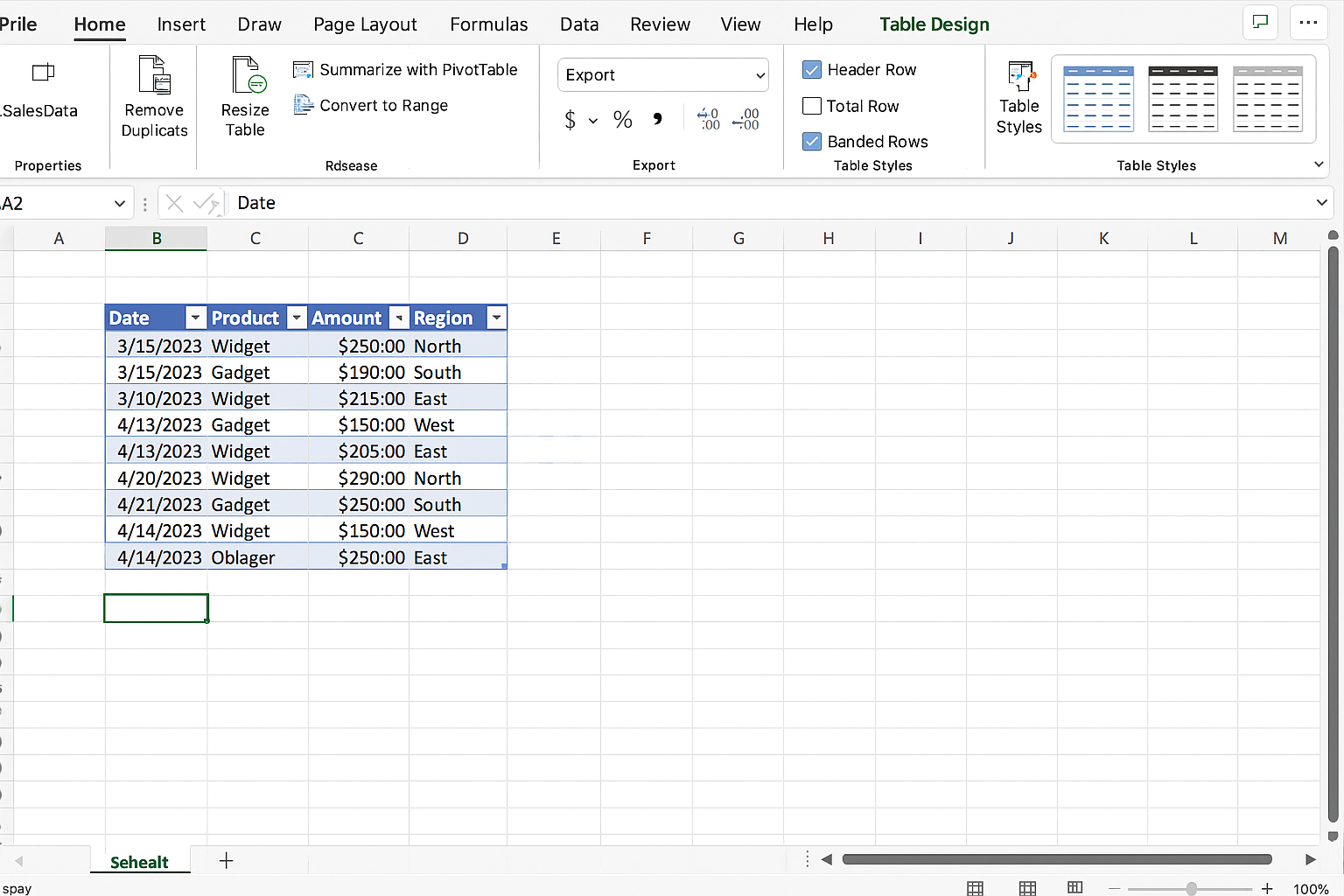Open the Page Layout tab
The height and width of the screenshot is (896, 1344).
(x=365, y=24)
